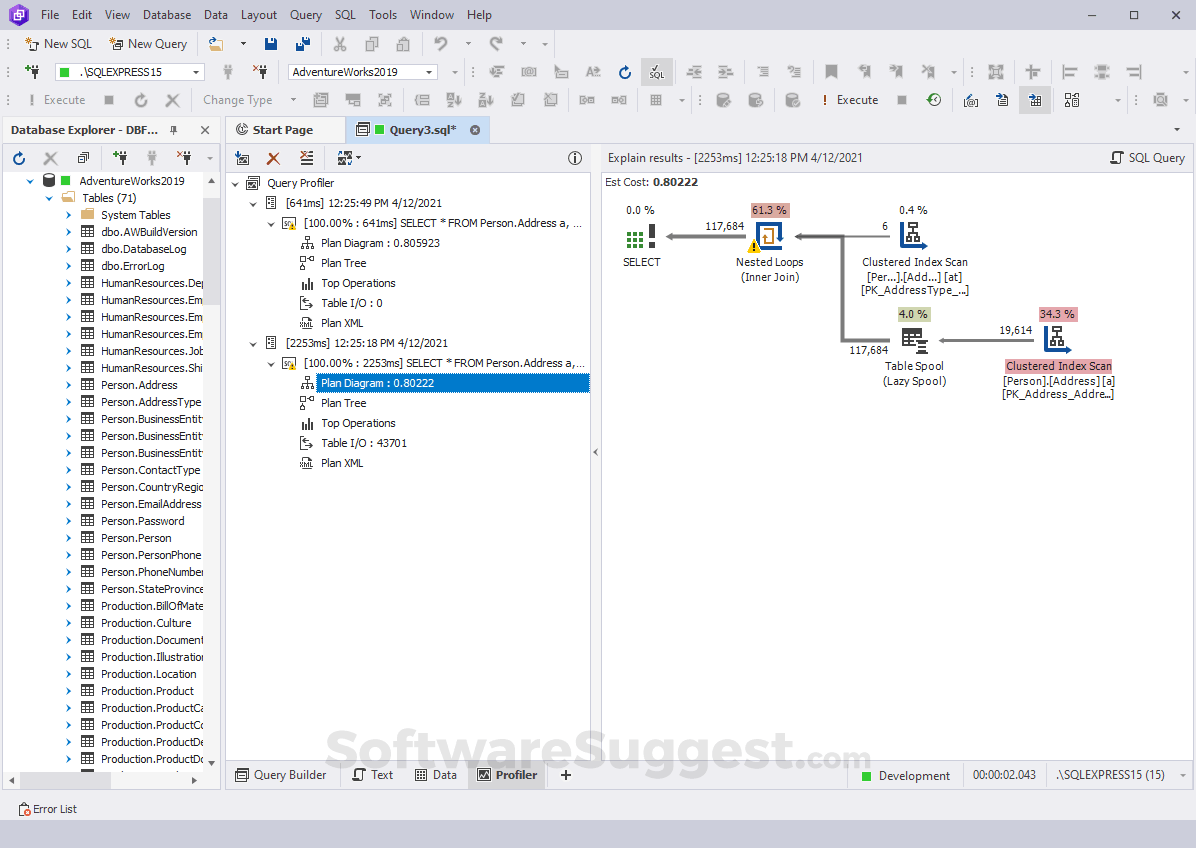Click the Cut icon on the toolbar
Viewport: 1196px width, 848px height.
(x=339, y=44)
